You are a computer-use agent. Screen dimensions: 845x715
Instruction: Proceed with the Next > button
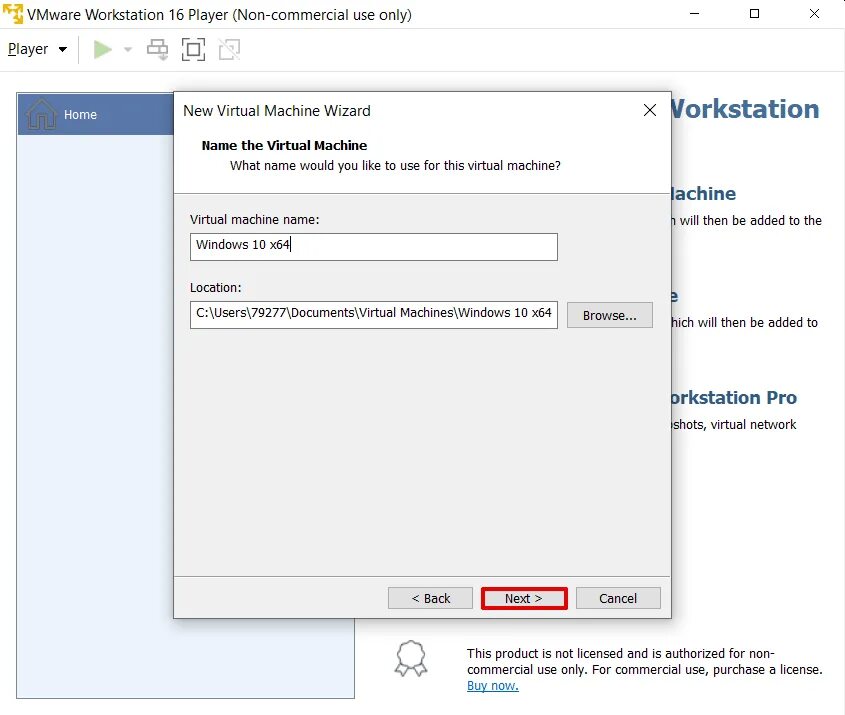(x=524, y=598)
